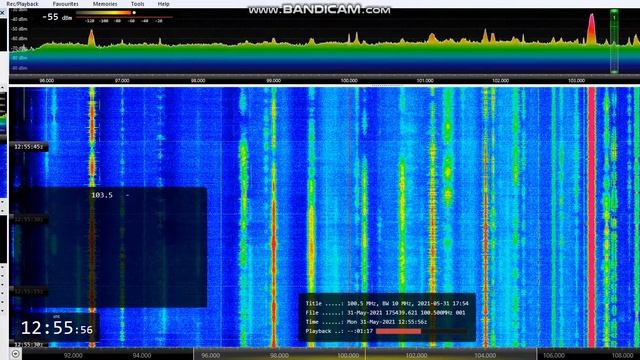Click the 106.000 band overview label
This screenshot has height=360, width=640.
pos(553,356)
